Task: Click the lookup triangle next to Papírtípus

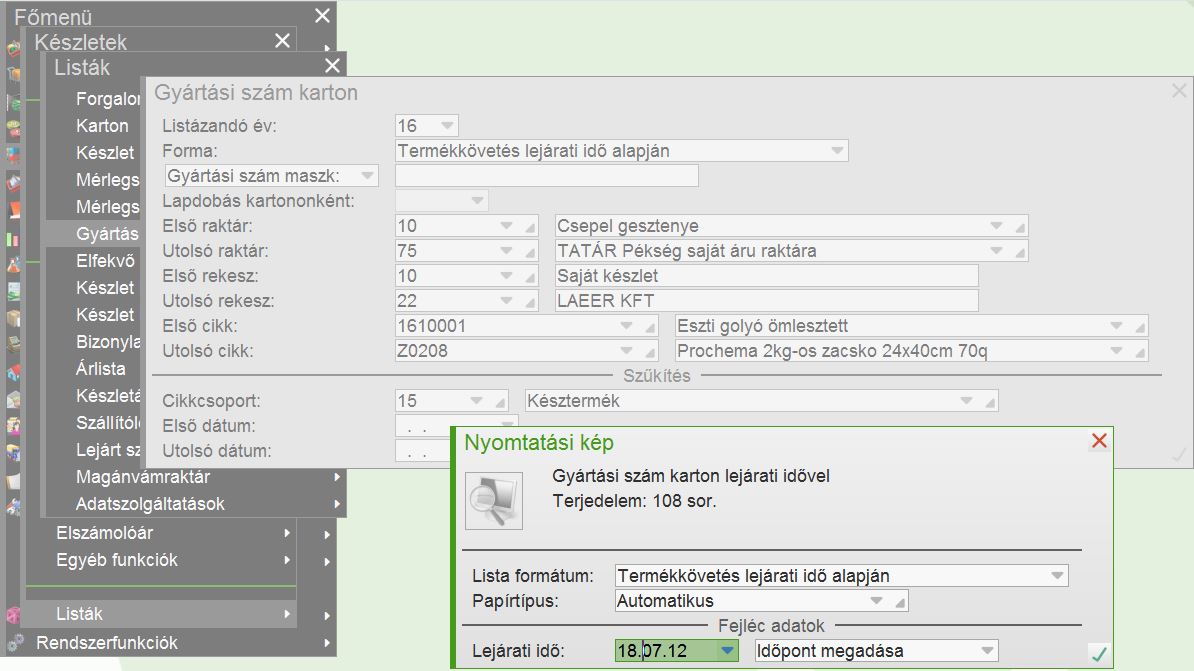Action: 900,602
